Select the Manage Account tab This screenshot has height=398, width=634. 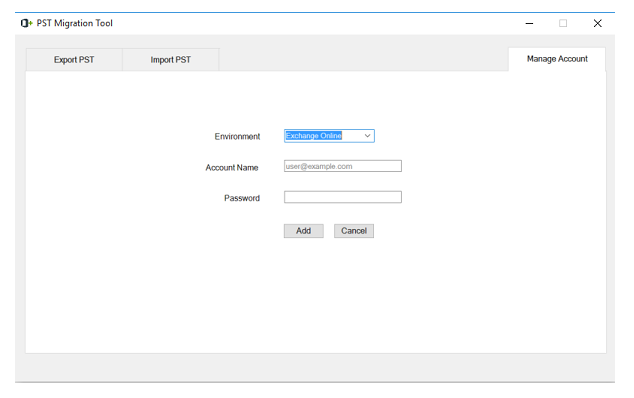click(x=557, y=59)
